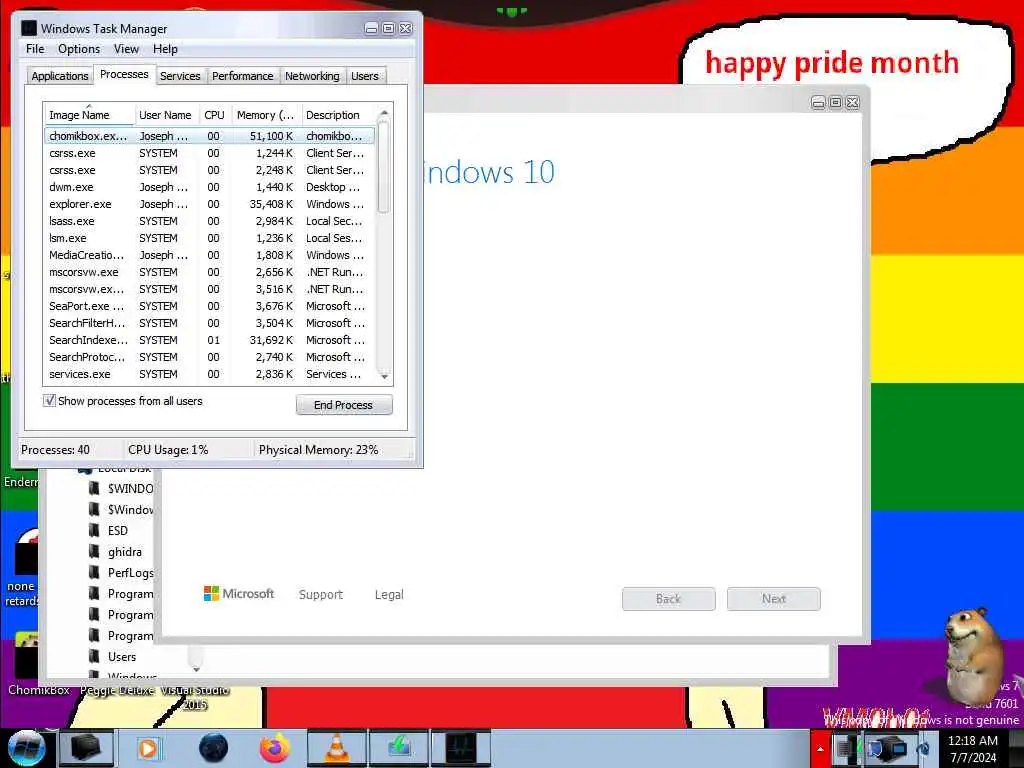Screen dimensions: 1024x768
Task: Select the SearchProtoc... process
Action: 209,357
